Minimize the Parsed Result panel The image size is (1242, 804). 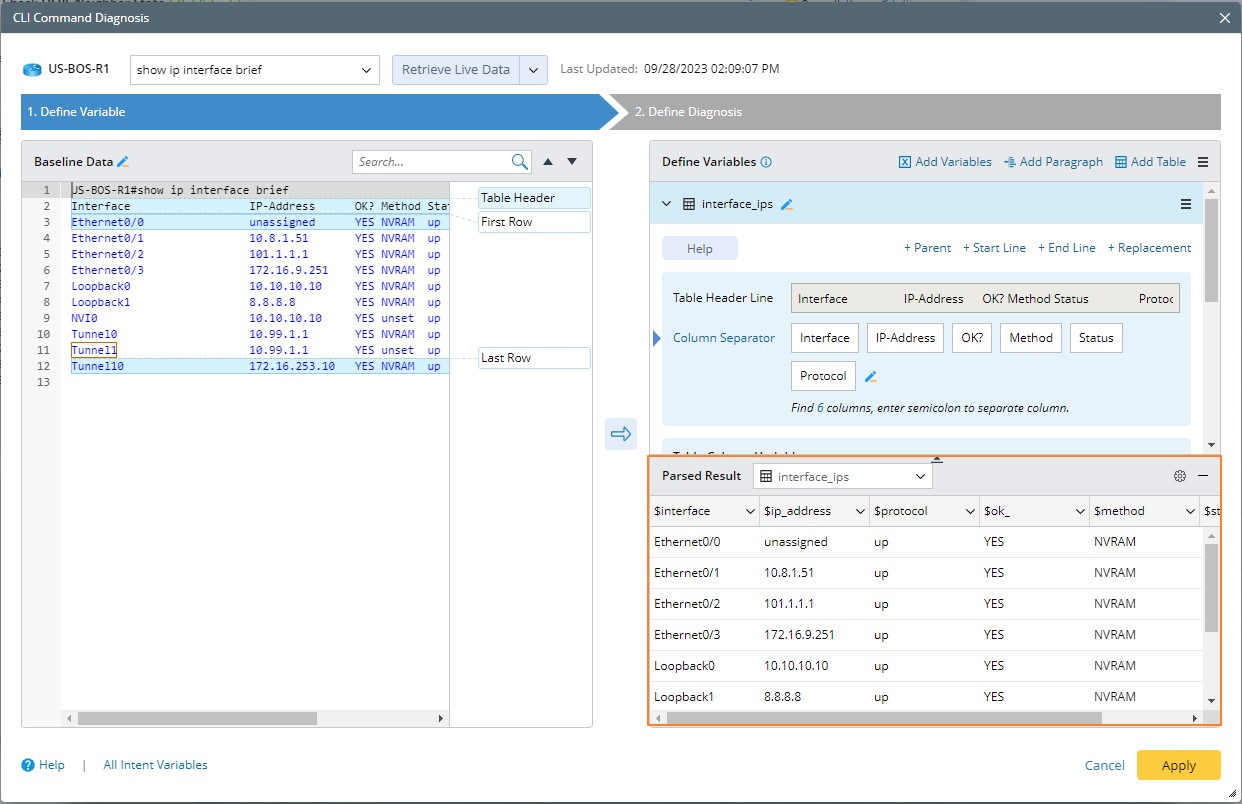click(x=1203, y=476)
